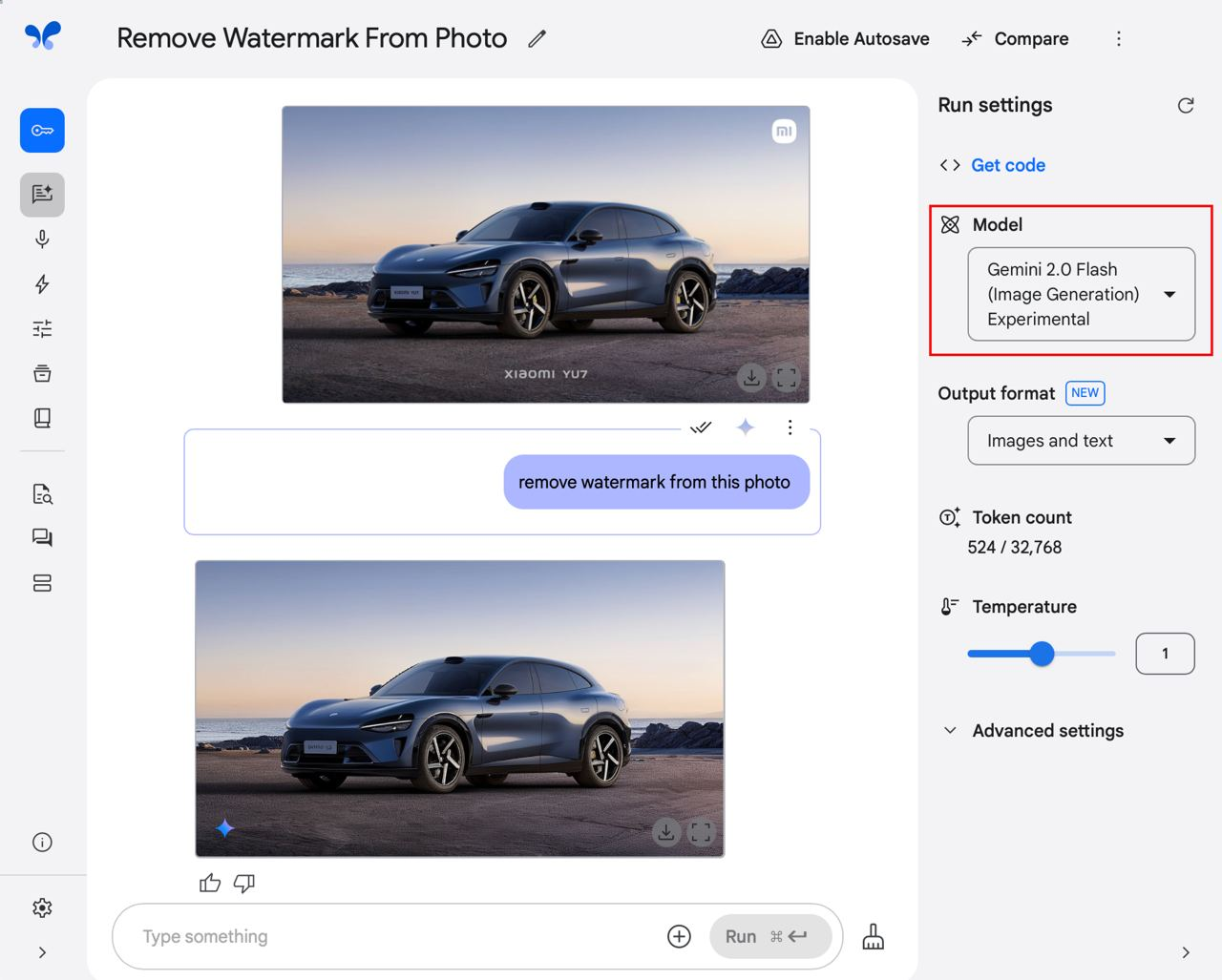Click the plus icon to insert media

point(679,937)
